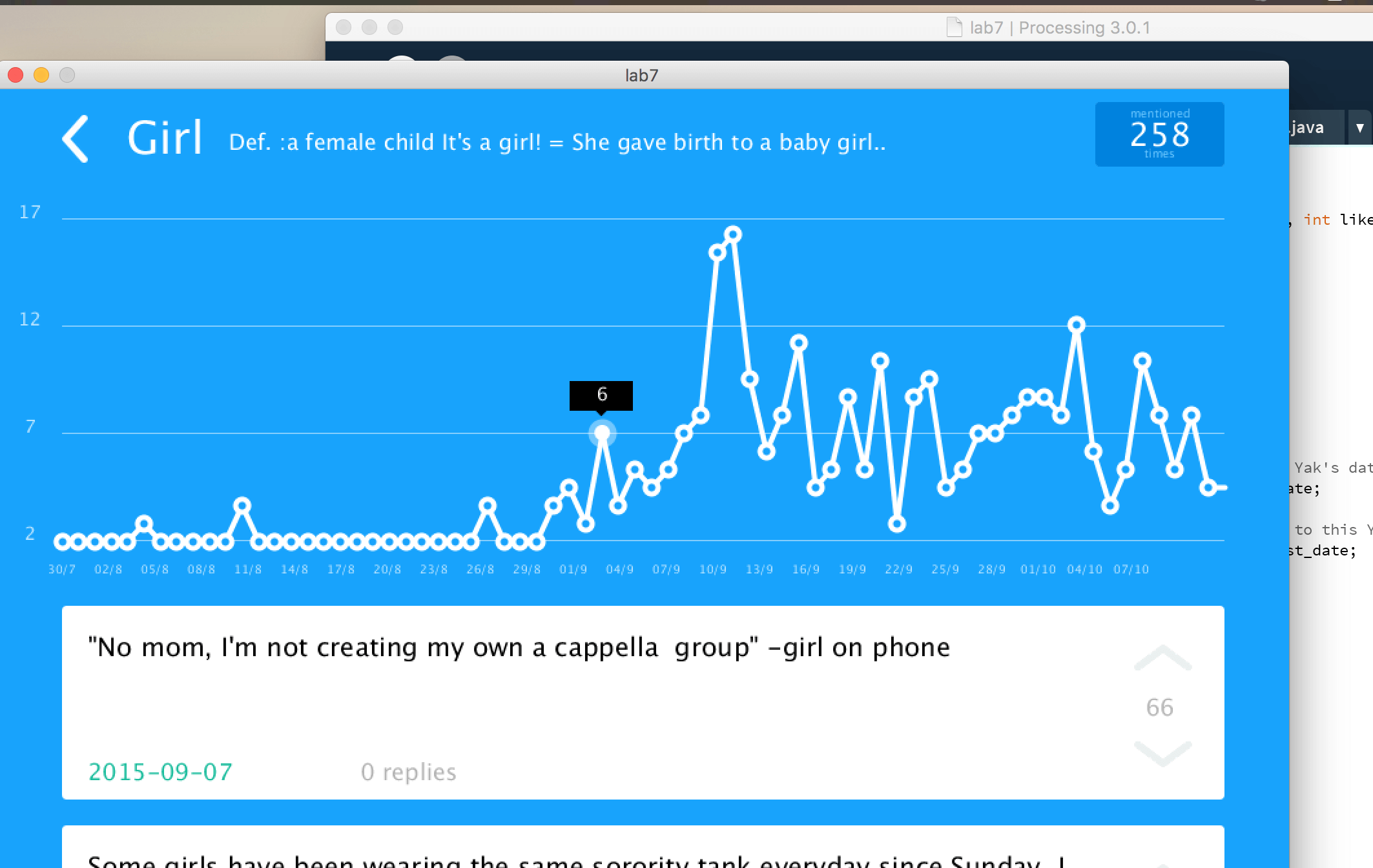This screenshot has width=1373, height=868.
Task: Open the 0 replies link
Action: coord(408,772)
